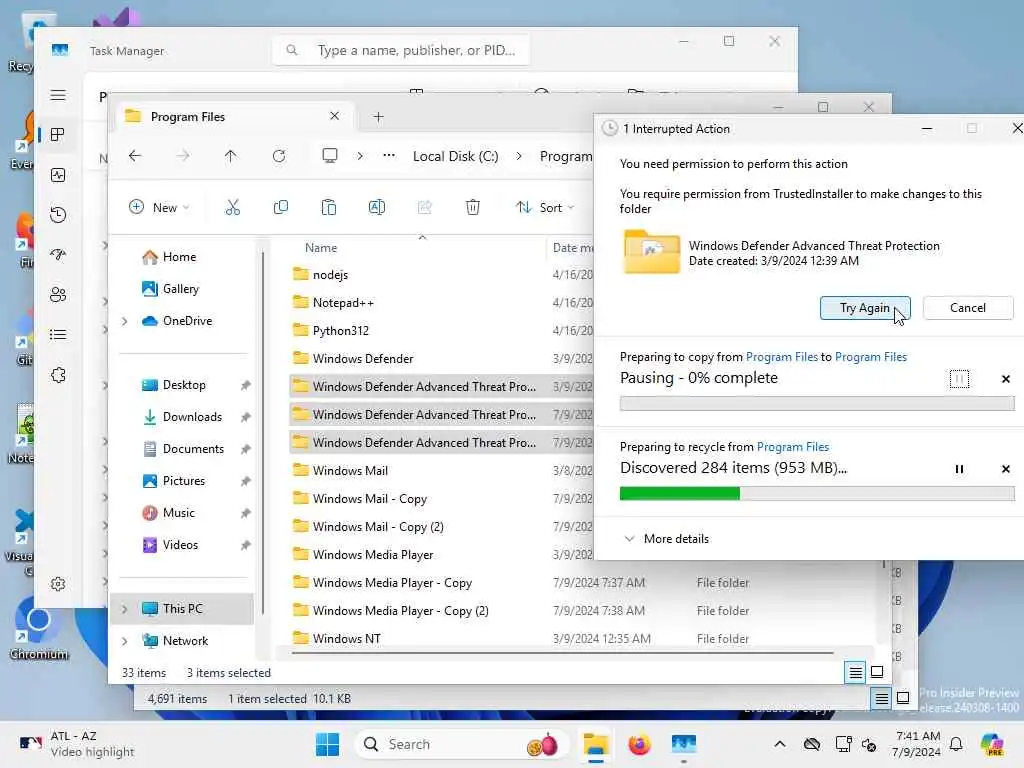Open ATL - AZ news widget on taskbar

pos(77,744)
